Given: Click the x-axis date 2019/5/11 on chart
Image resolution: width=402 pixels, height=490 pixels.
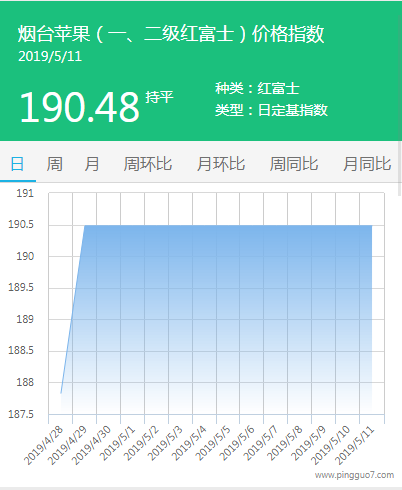Looking at the screenshot, I should click(x=355, y=445).
